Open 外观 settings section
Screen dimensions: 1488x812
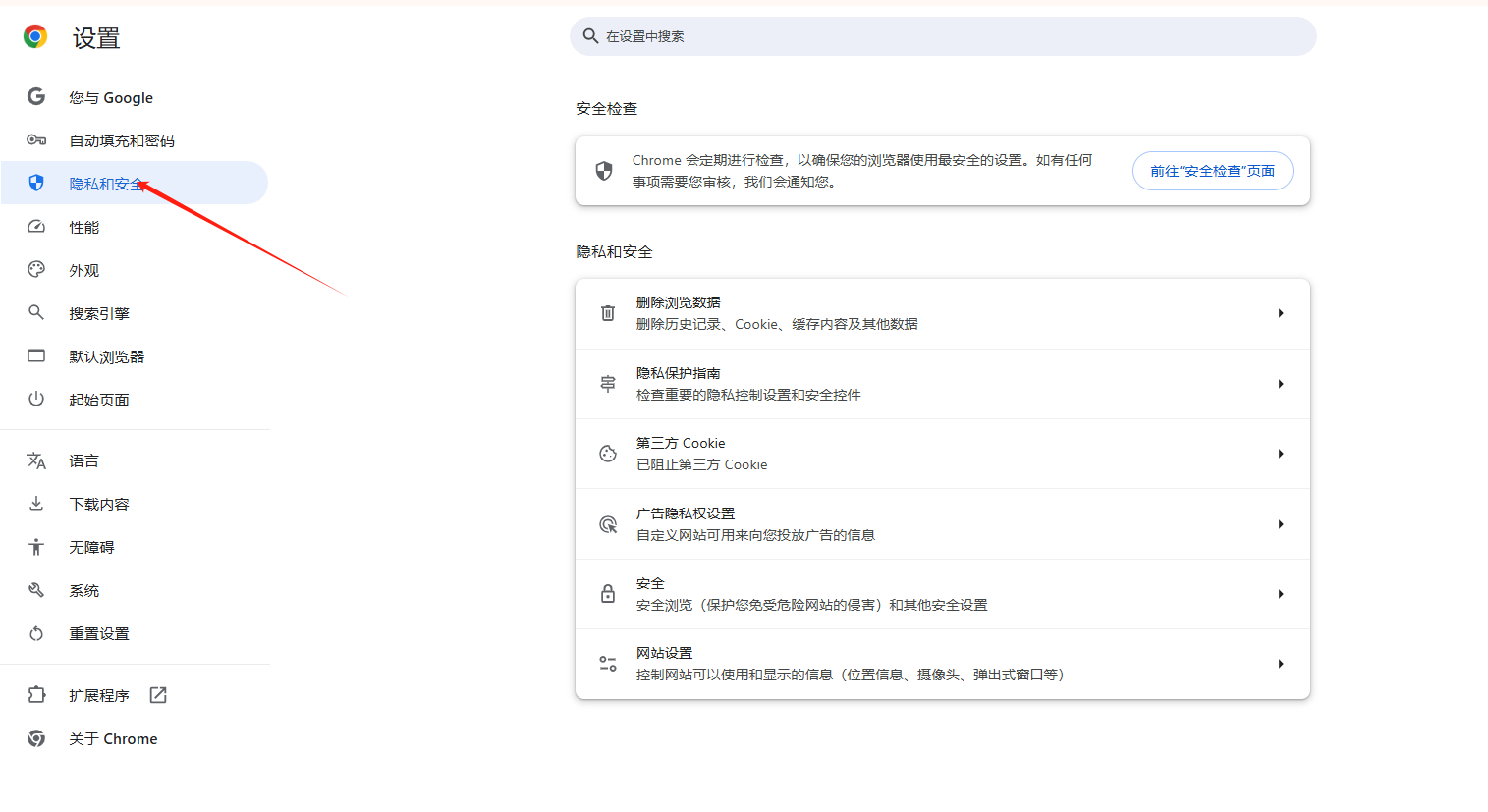tap(134, 270)
